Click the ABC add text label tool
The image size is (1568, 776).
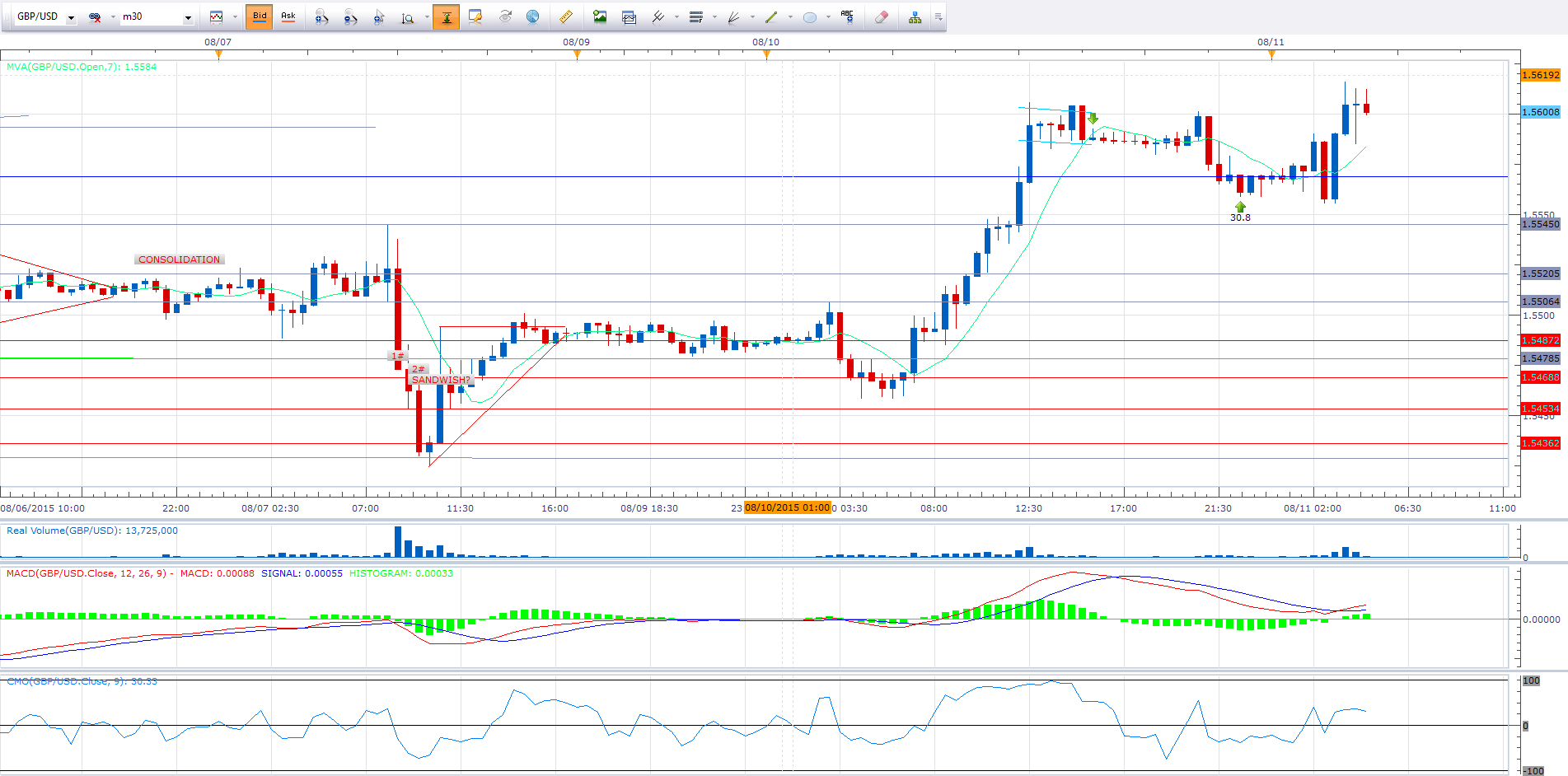pyautogui.click(x=847, y=17)
